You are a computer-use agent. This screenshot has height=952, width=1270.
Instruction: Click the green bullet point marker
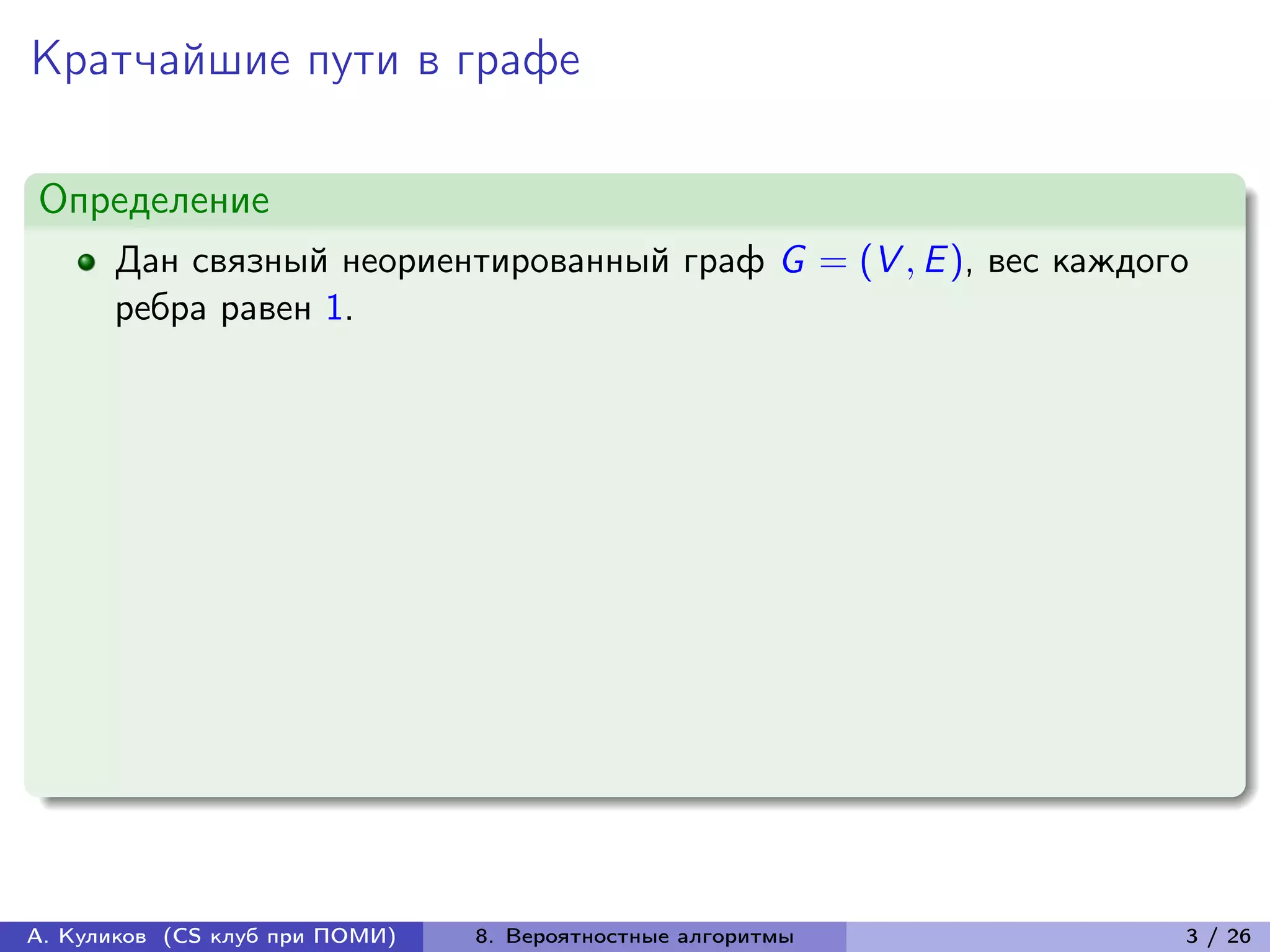(x=86, y=262)
